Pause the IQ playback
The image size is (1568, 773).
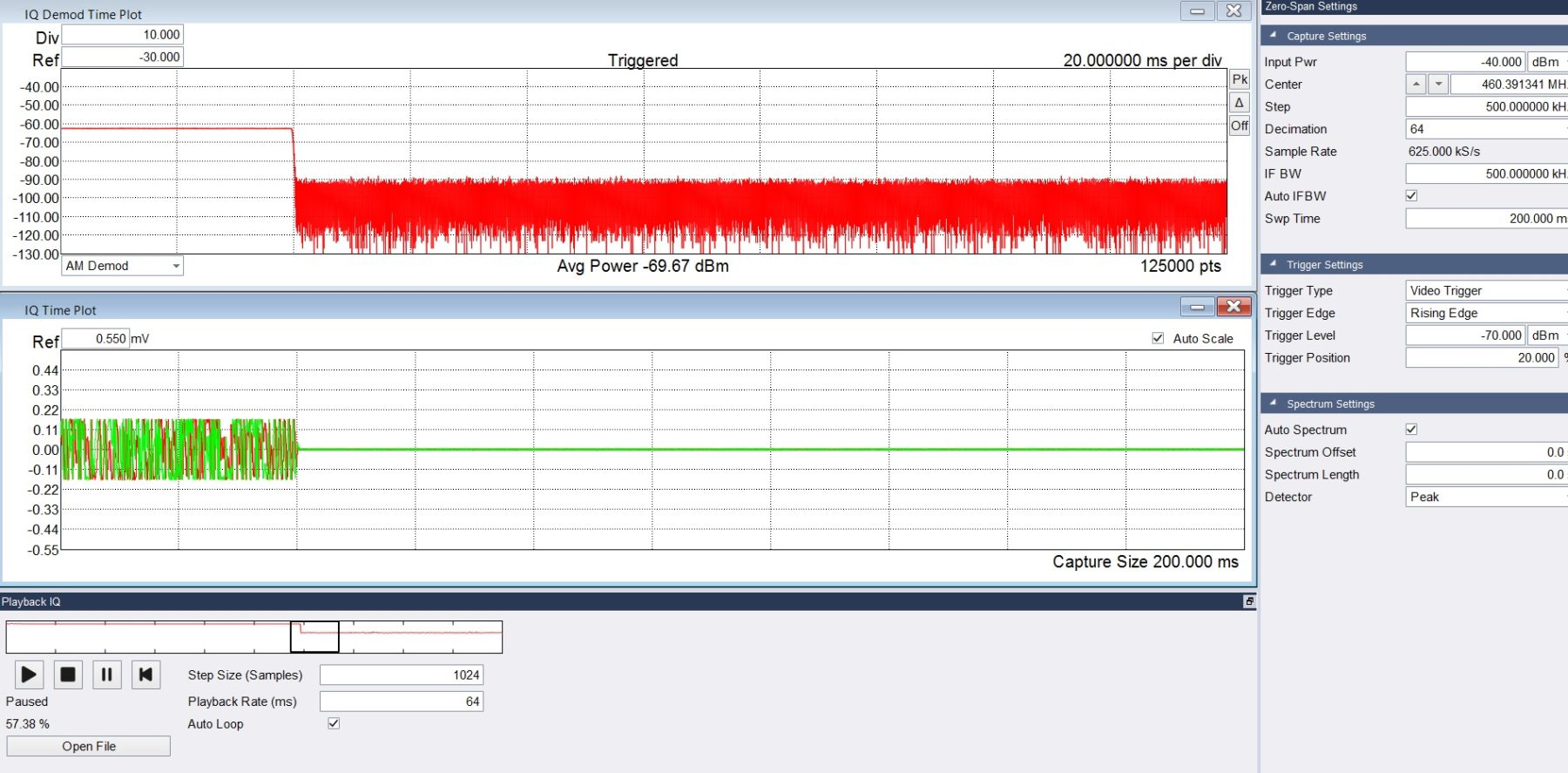(x=106, y=675)
